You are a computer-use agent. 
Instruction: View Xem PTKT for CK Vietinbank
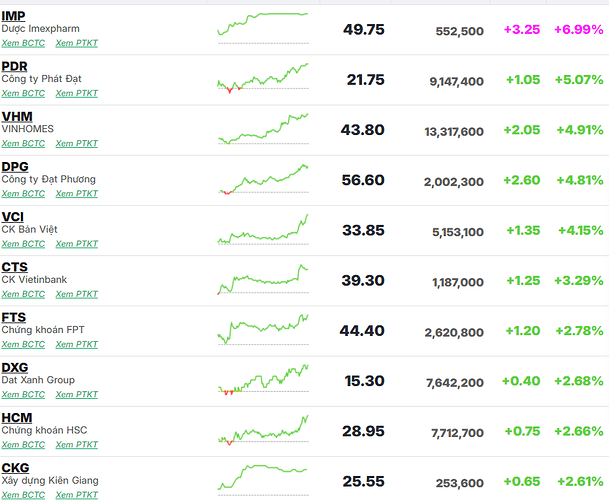77,294
